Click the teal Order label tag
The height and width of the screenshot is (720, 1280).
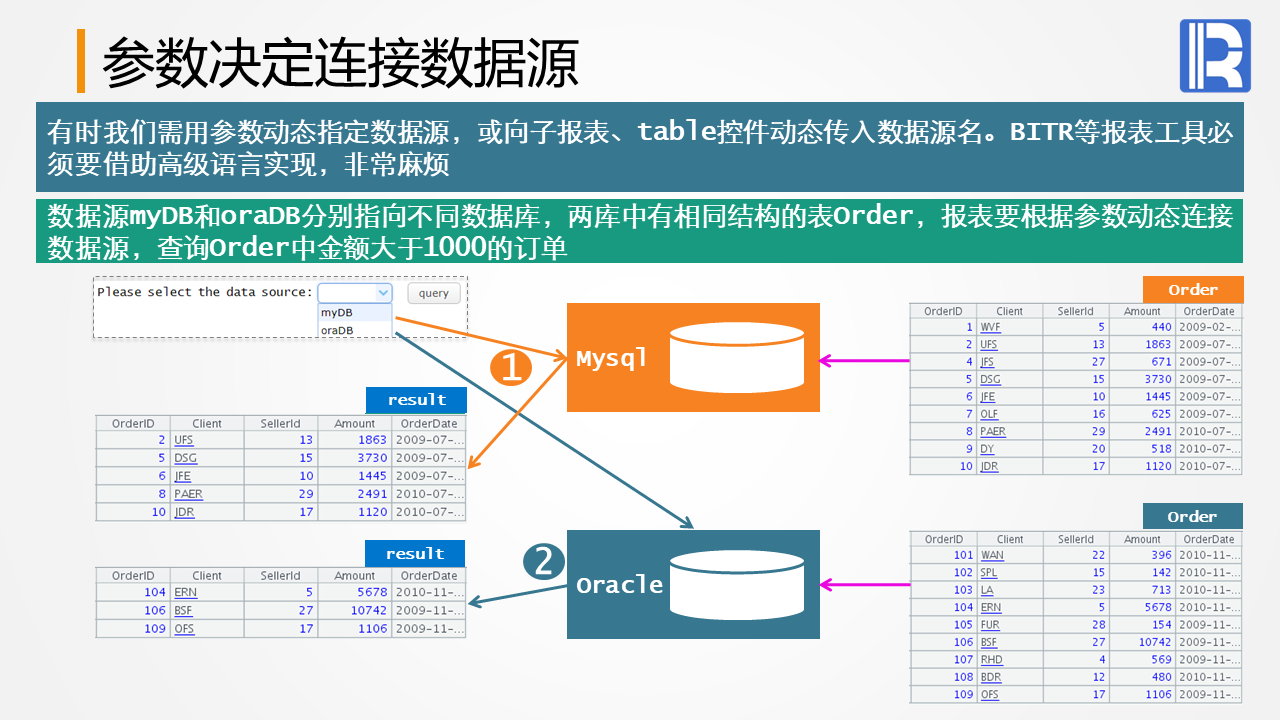click(1193, 517)
